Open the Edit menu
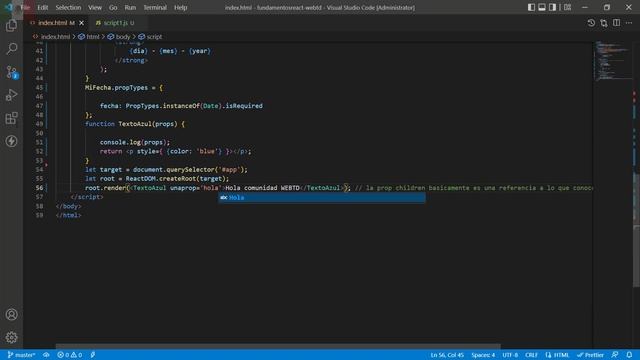Viewport: 640px width, 360px height. (42, 7)
